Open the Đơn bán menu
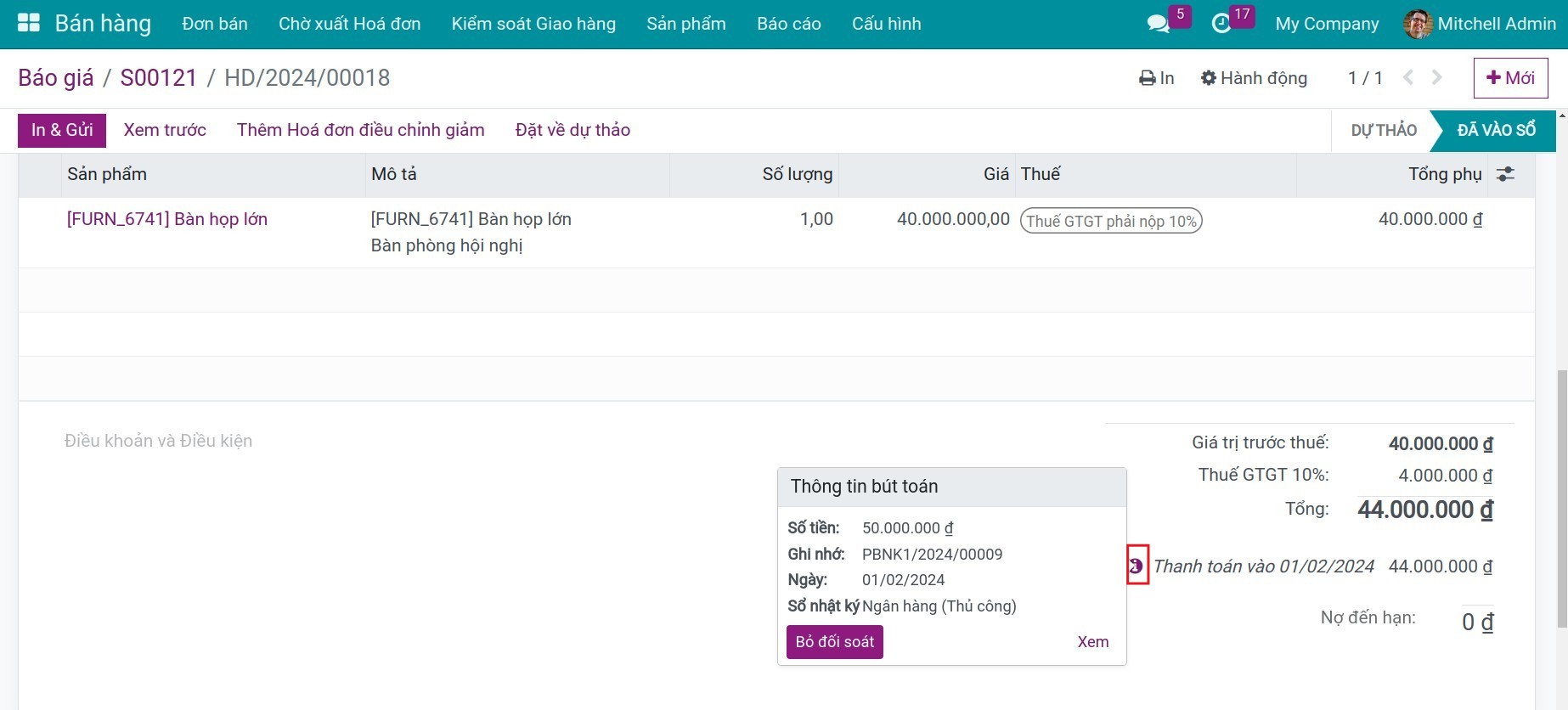This screenshot has width=1568, height=710. pyautogui.click(x=215, y=24)
